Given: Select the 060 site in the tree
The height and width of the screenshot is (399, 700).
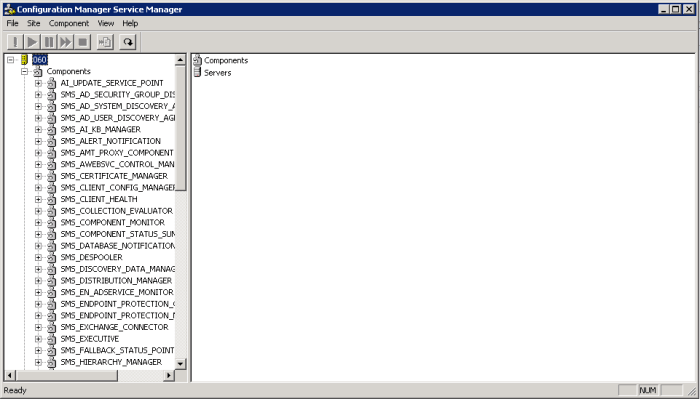Looking at the screenshot, I should click(x=40, y=60).
